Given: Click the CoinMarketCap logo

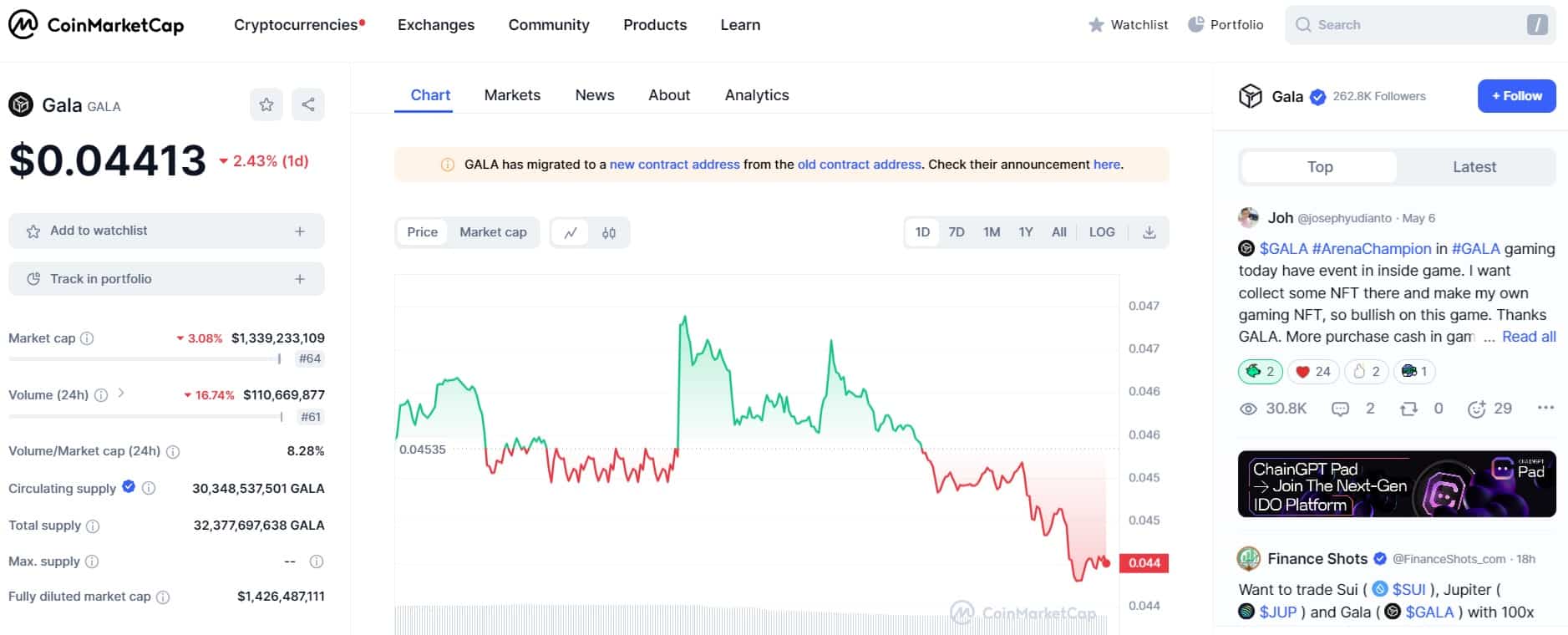Looking at the screenshot, I should coord(96,25).
